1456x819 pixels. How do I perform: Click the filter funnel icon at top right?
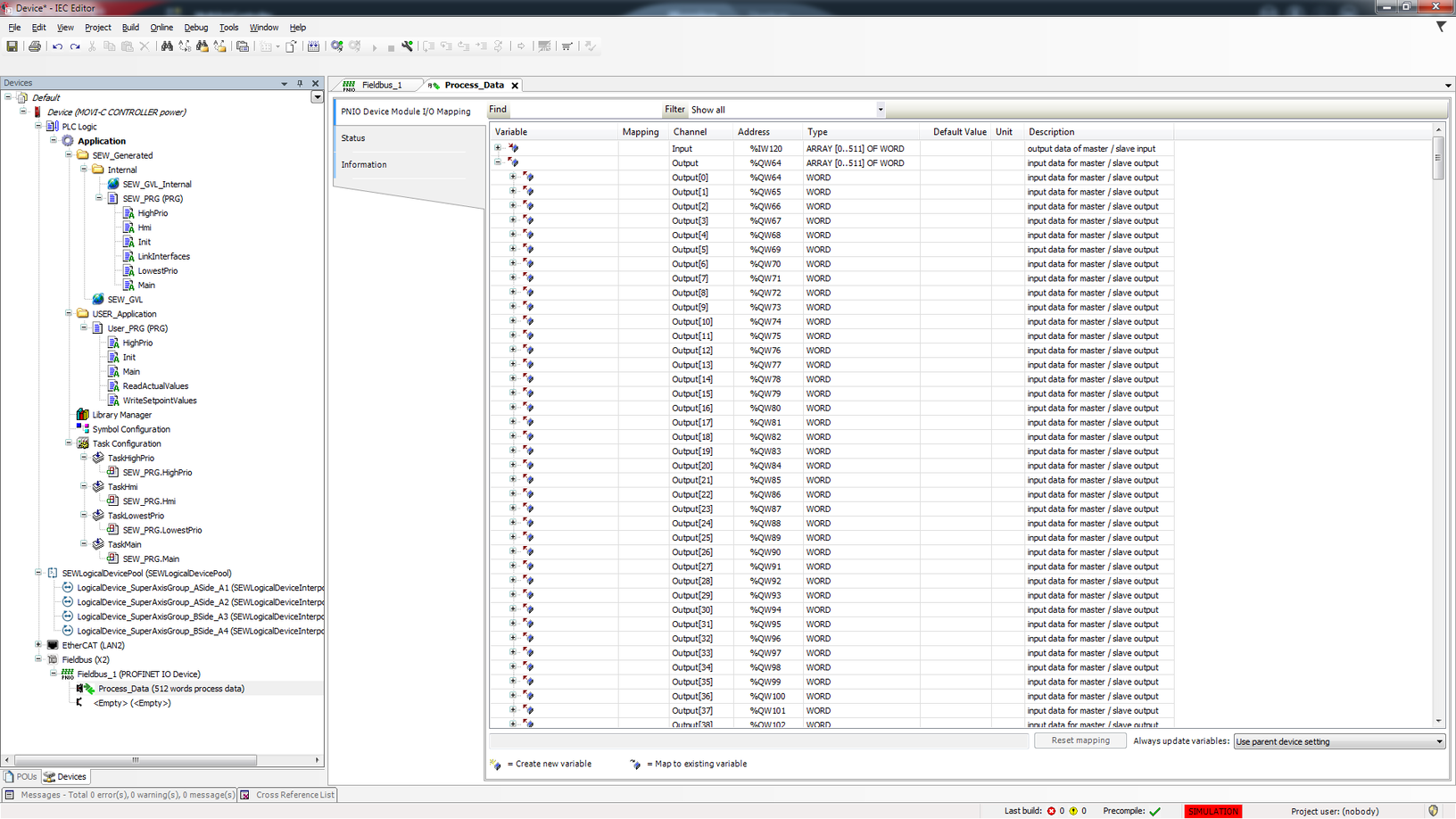(1441, 27)
